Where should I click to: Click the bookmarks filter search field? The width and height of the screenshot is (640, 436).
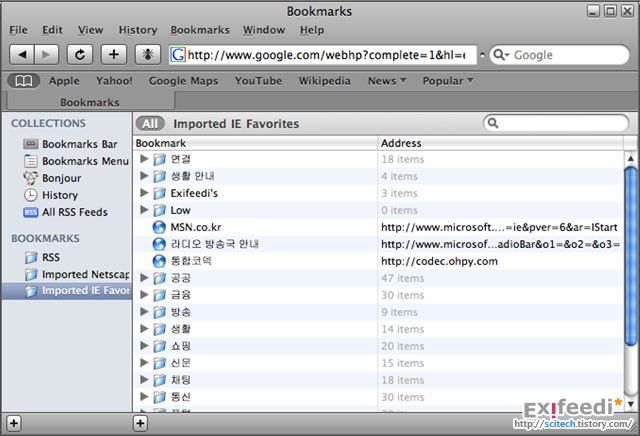pos(556,123)
